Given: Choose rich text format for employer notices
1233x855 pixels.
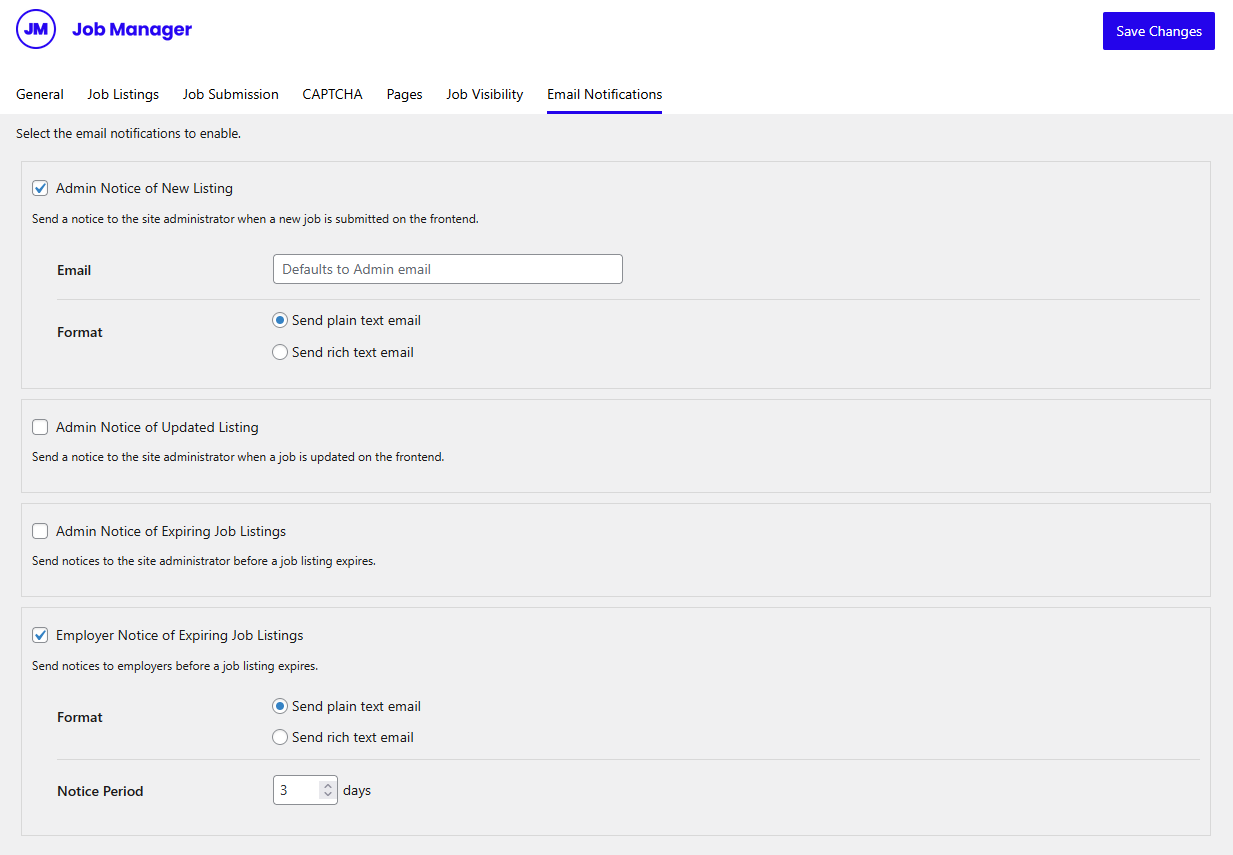Looking at the screenshot, I should [x=280, y=737].
